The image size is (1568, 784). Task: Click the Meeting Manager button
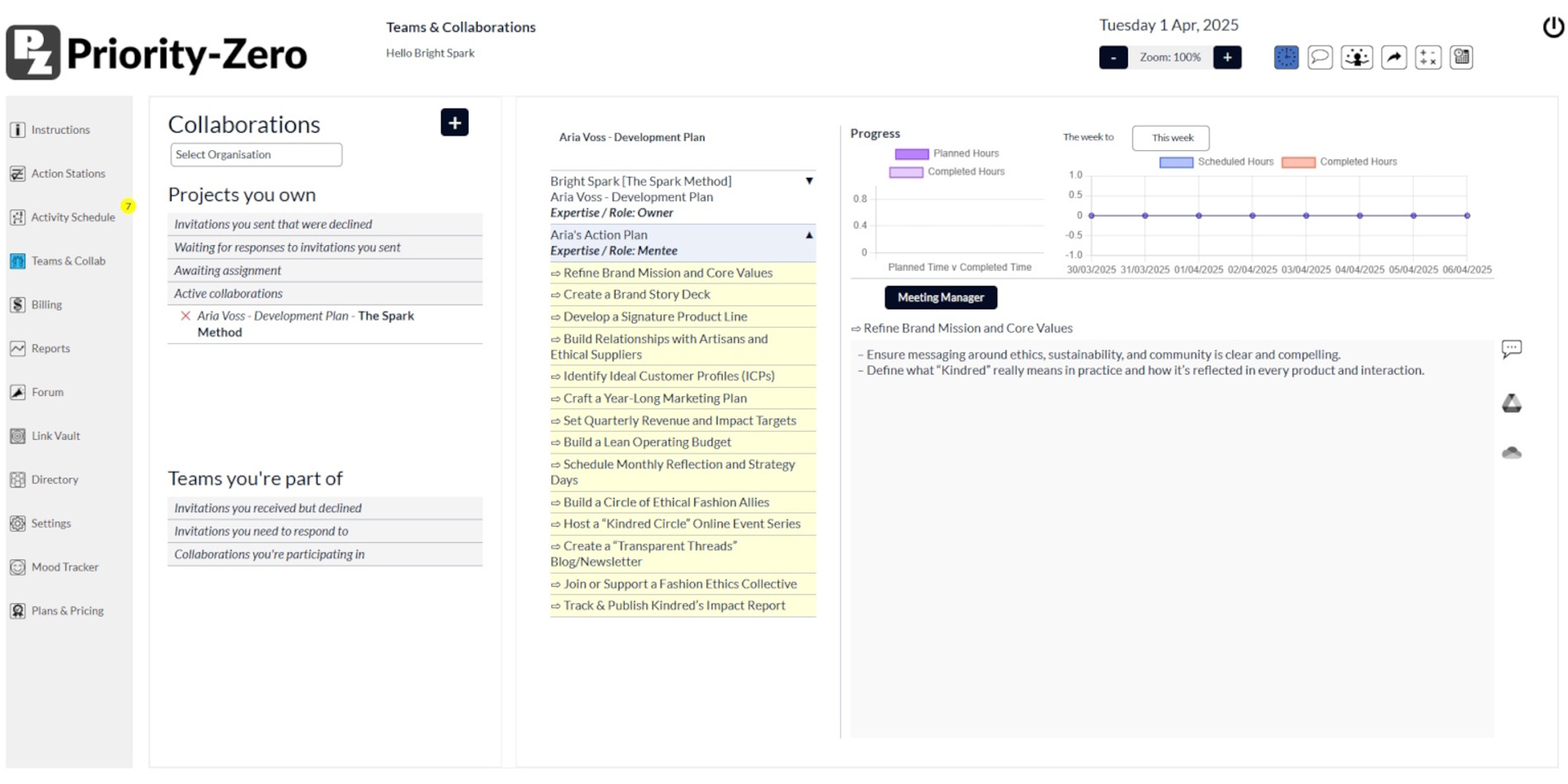pos(940,297)
